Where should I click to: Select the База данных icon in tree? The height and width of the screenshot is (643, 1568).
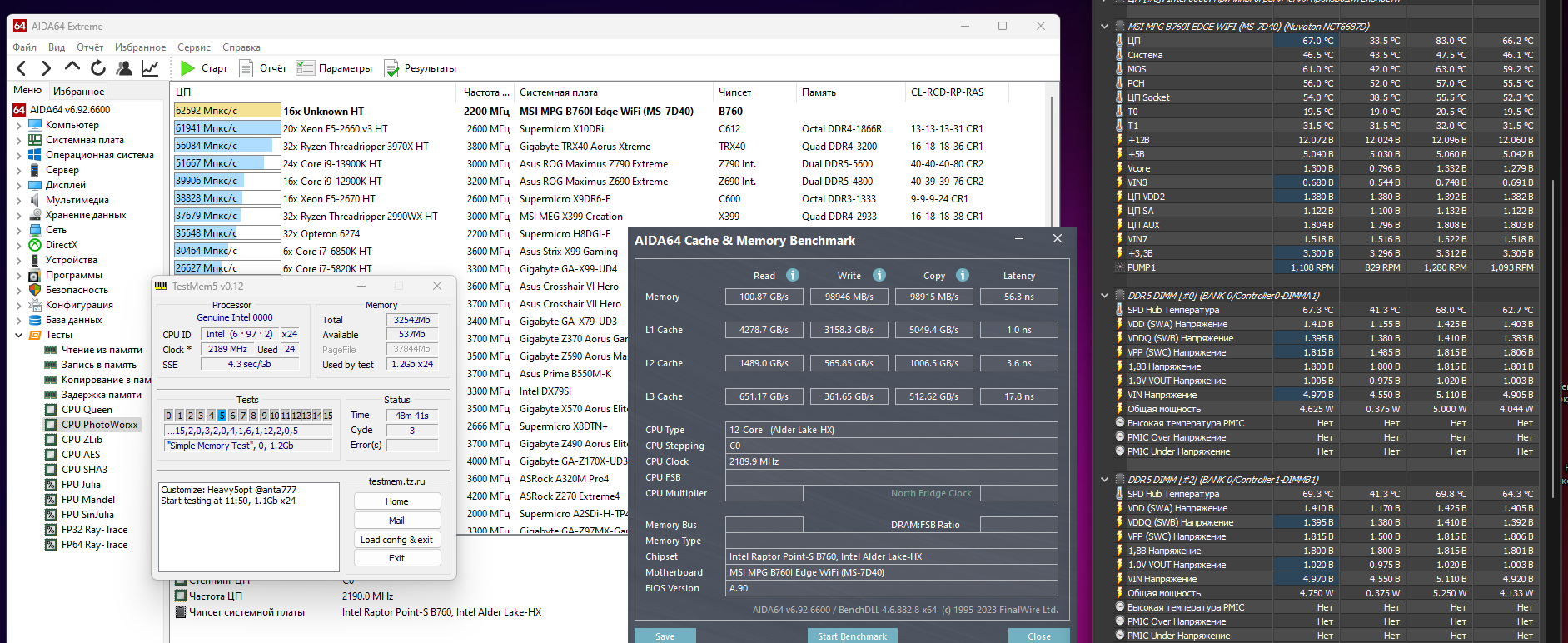click(35, 320)
